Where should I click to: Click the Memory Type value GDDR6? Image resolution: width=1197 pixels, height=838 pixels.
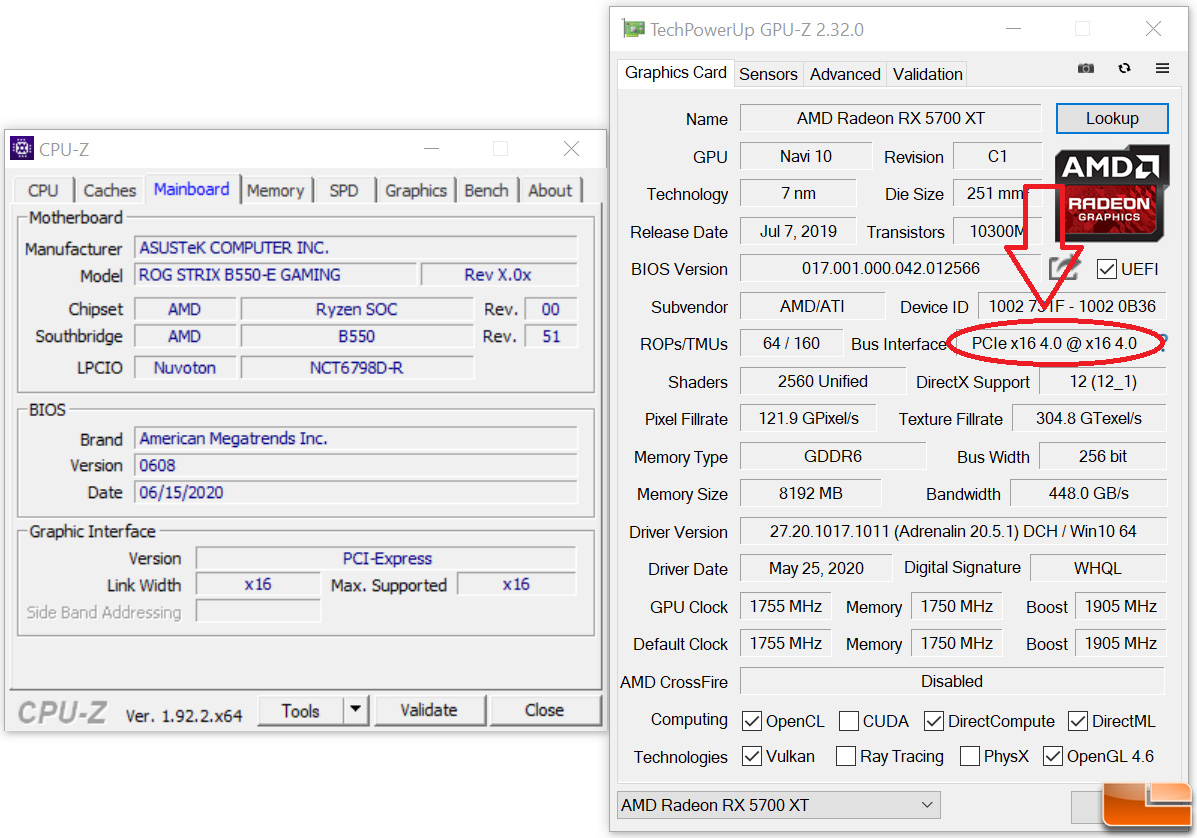coord(833,456)
